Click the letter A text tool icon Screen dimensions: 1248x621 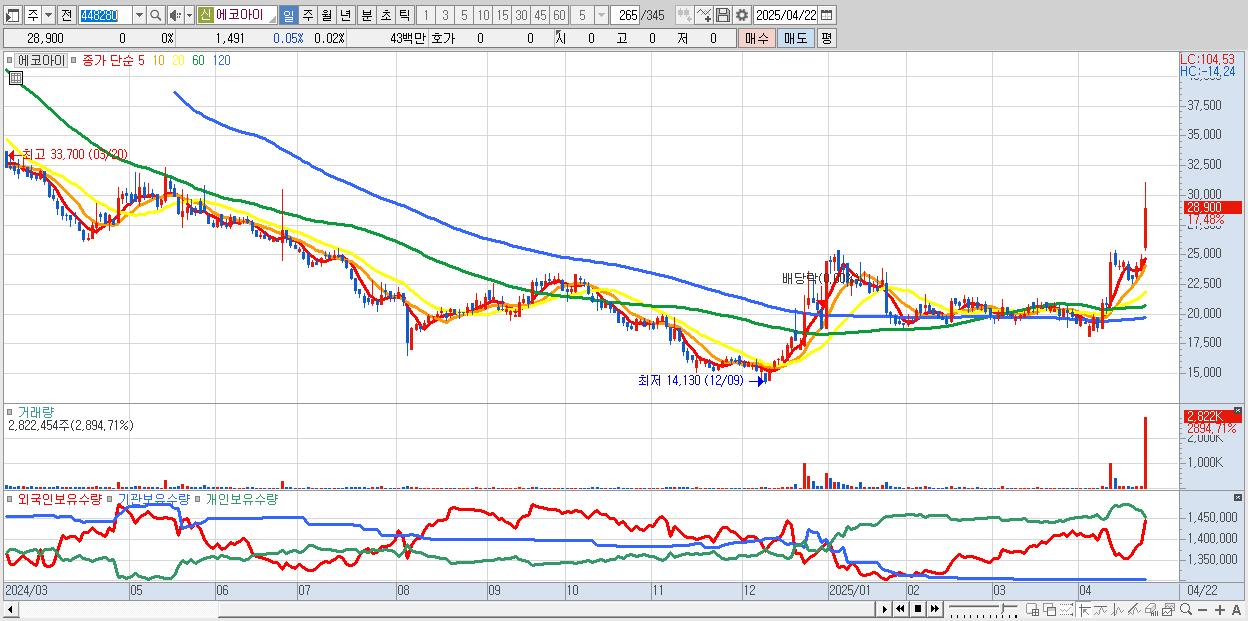tap(1236, 609)
